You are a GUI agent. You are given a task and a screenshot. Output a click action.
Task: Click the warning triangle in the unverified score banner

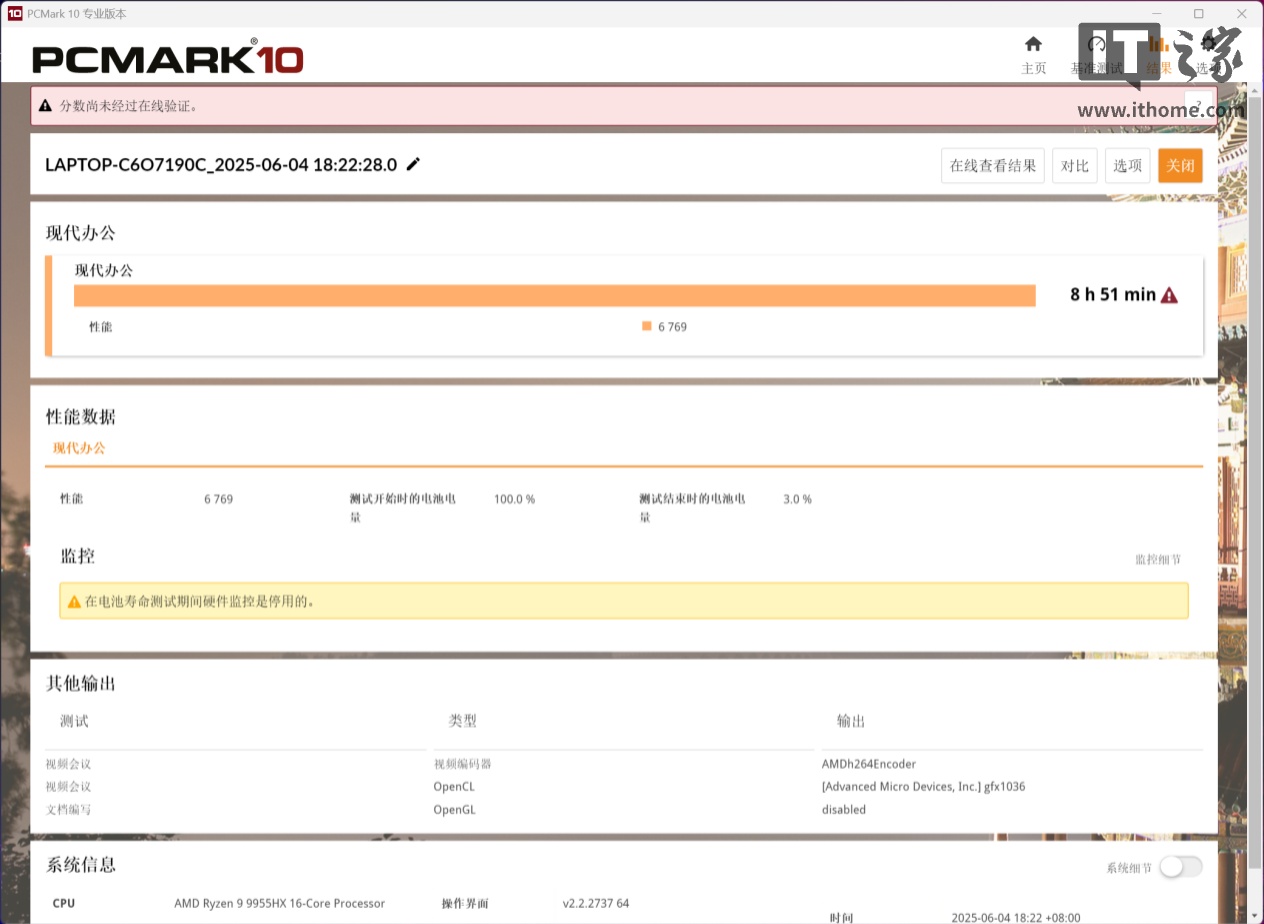[45, 106]
